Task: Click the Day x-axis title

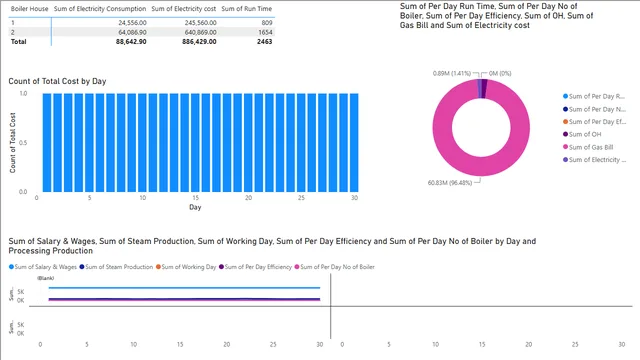Action: [195, 207]
